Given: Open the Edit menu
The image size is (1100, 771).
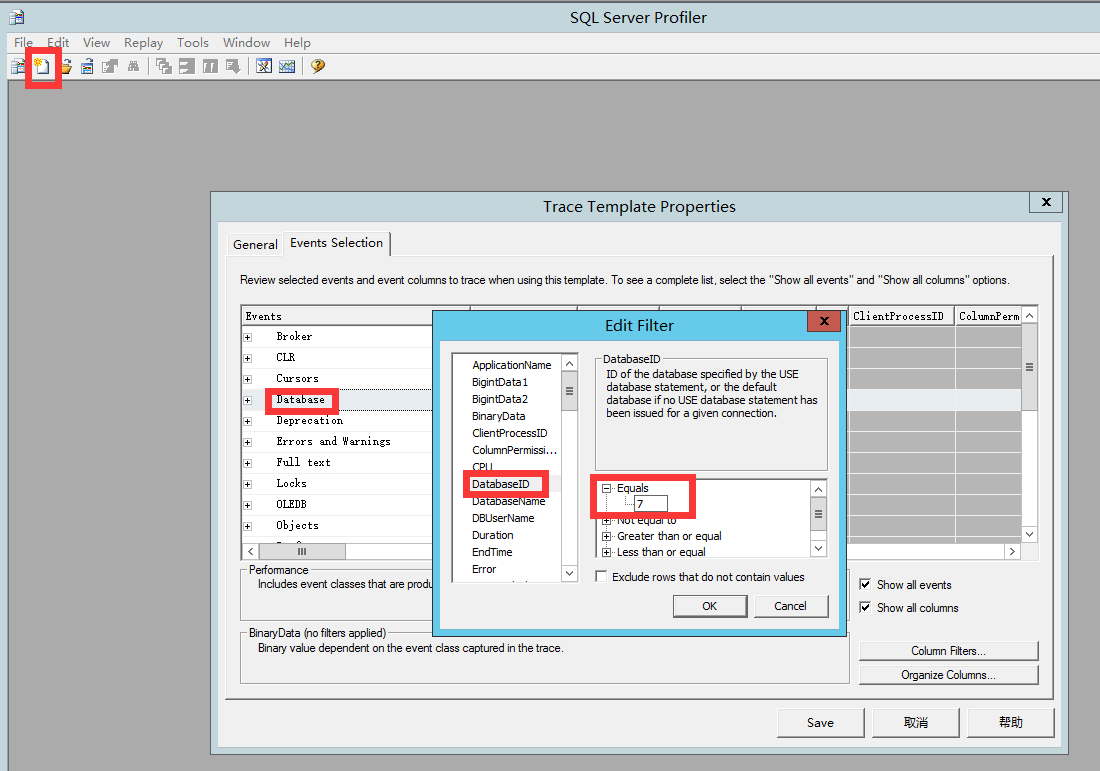Looking at the screenshot, I should pos(58,43).
